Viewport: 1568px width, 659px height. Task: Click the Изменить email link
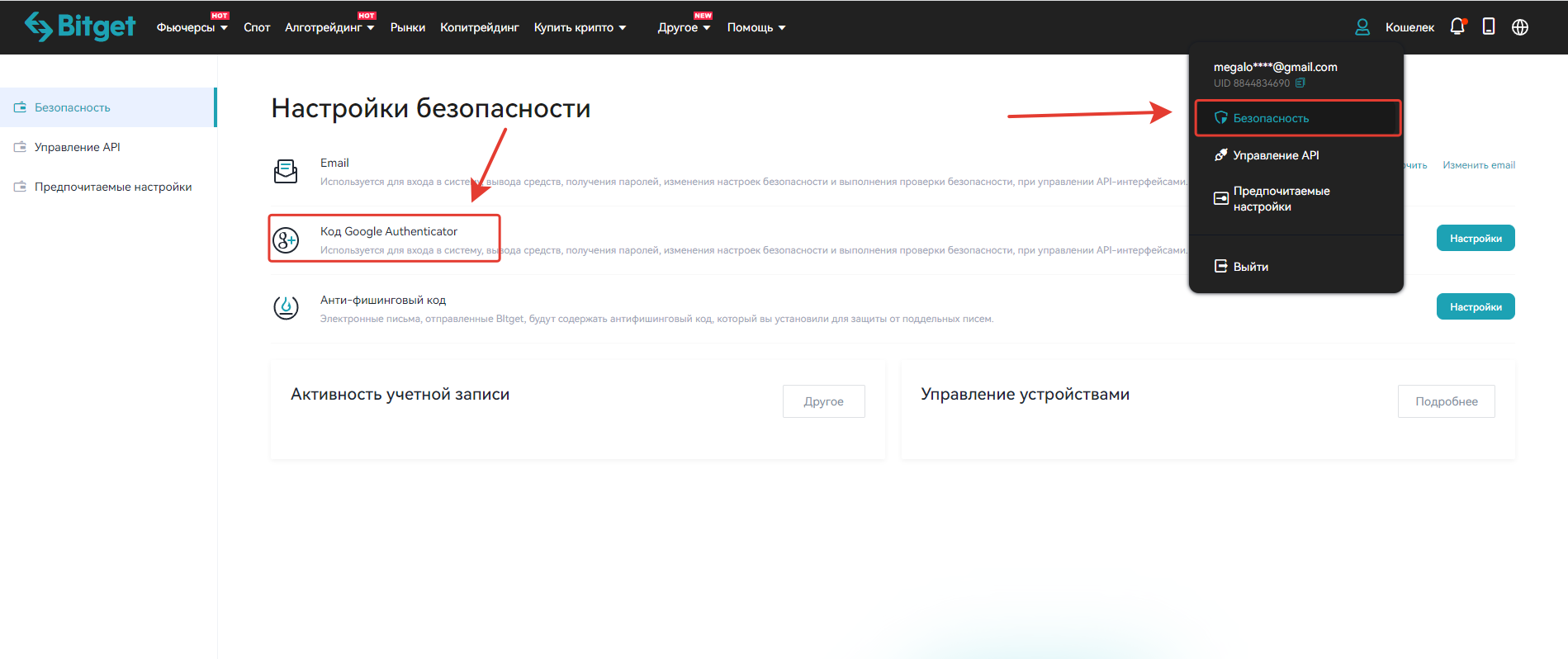coord(1479,165)
